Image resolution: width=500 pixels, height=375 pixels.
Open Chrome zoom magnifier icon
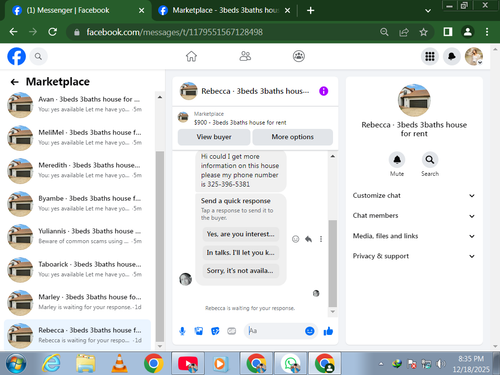click(x=384, y=32)
